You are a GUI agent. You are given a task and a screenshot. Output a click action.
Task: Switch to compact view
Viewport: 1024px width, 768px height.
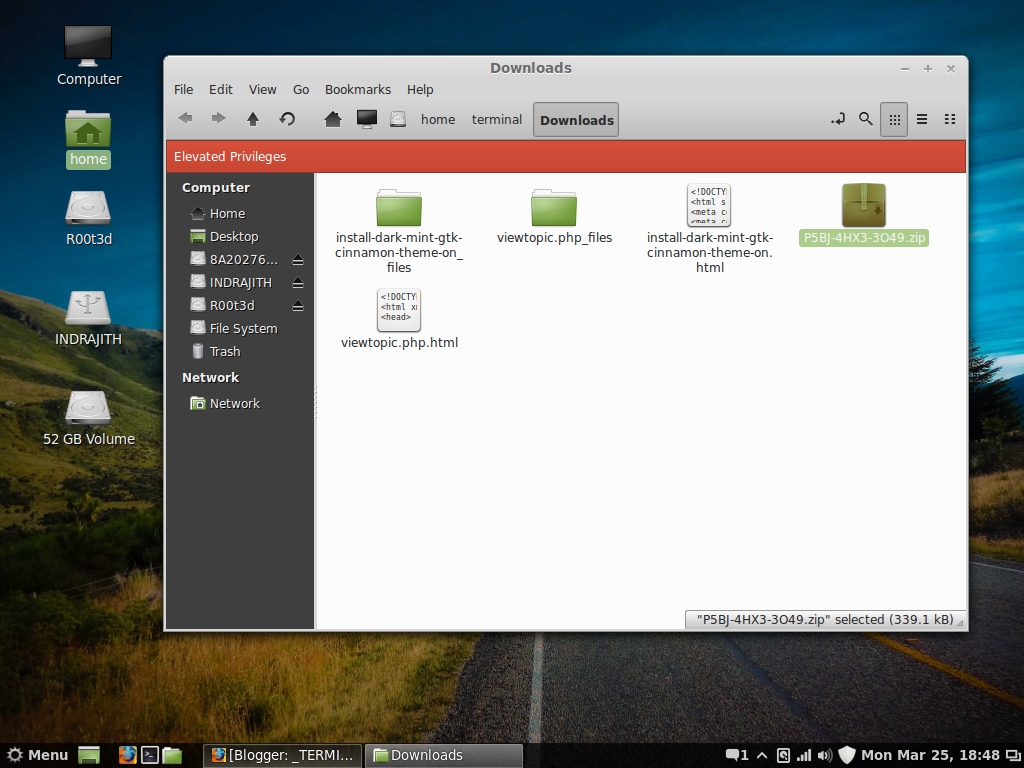click(949, 118)
